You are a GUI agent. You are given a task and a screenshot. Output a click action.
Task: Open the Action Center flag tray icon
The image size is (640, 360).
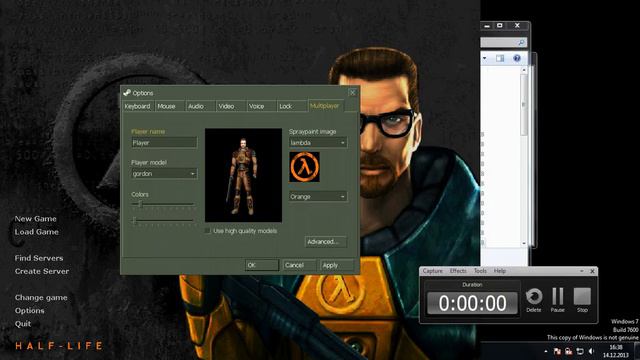tap(557, 351)
